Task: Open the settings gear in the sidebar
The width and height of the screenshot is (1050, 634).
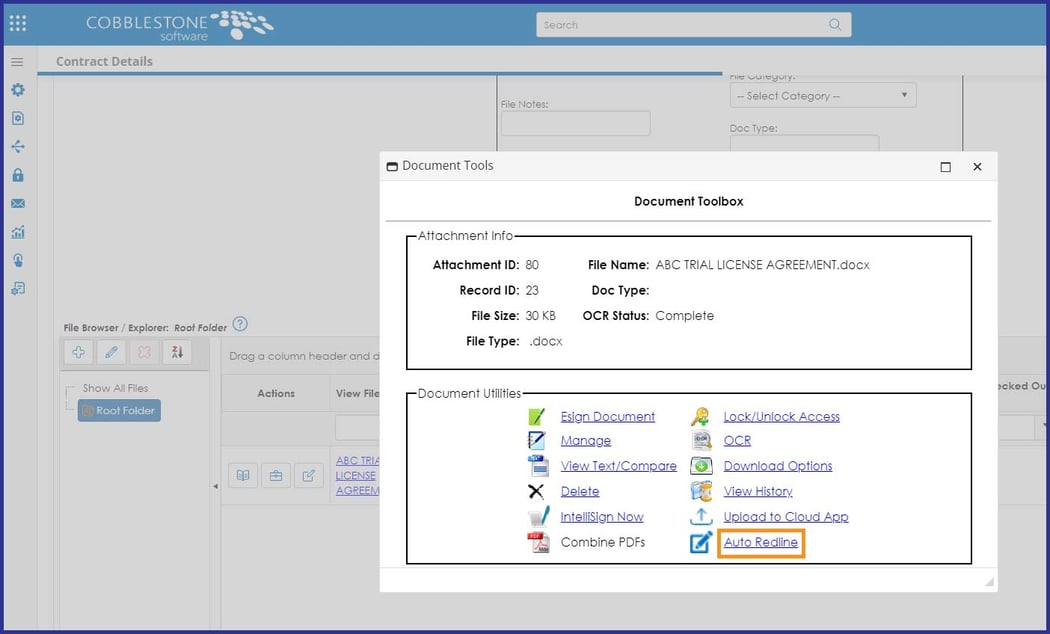Action: (16, 89)
